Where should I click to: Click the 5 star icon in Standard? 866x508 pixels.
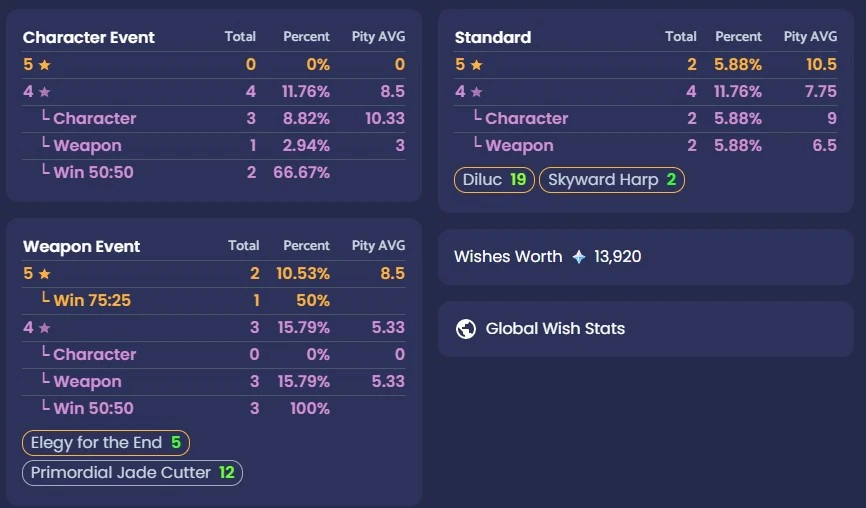pos(477,65)
